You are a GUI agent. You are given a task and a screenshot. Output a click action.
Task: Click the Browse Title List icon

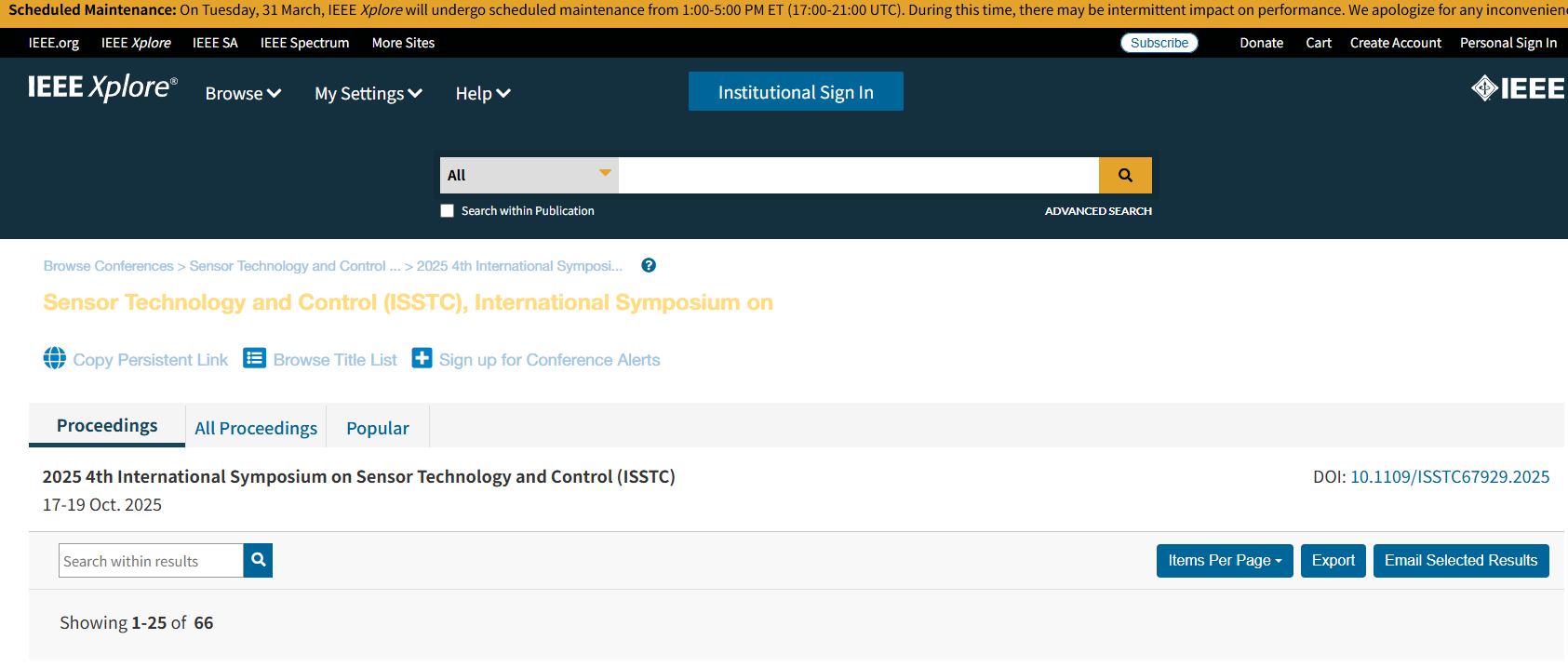tap(254, 358)
